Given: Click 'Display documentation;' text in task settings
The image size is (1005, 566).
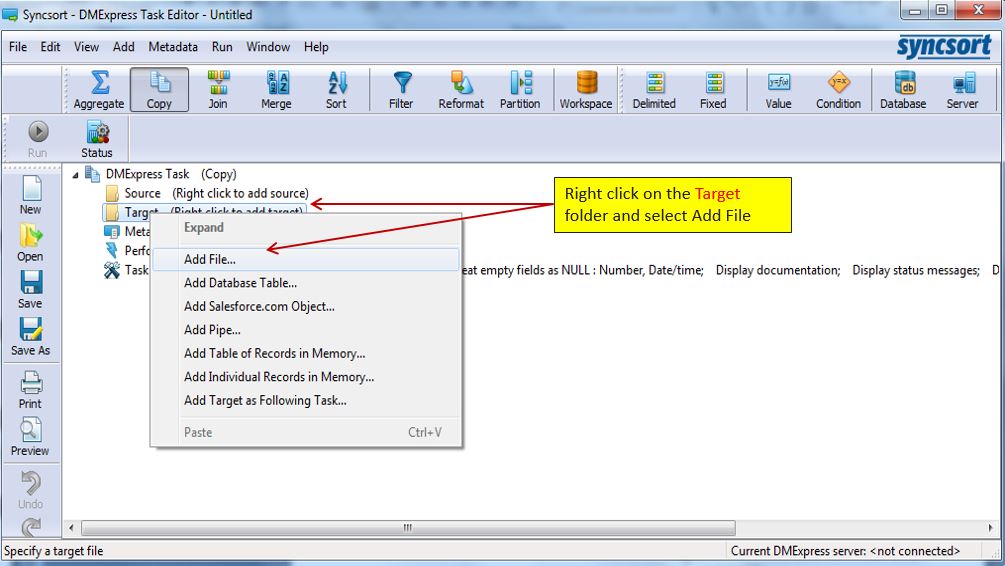Looking at the screenshot, I should (x=778, y=271).
